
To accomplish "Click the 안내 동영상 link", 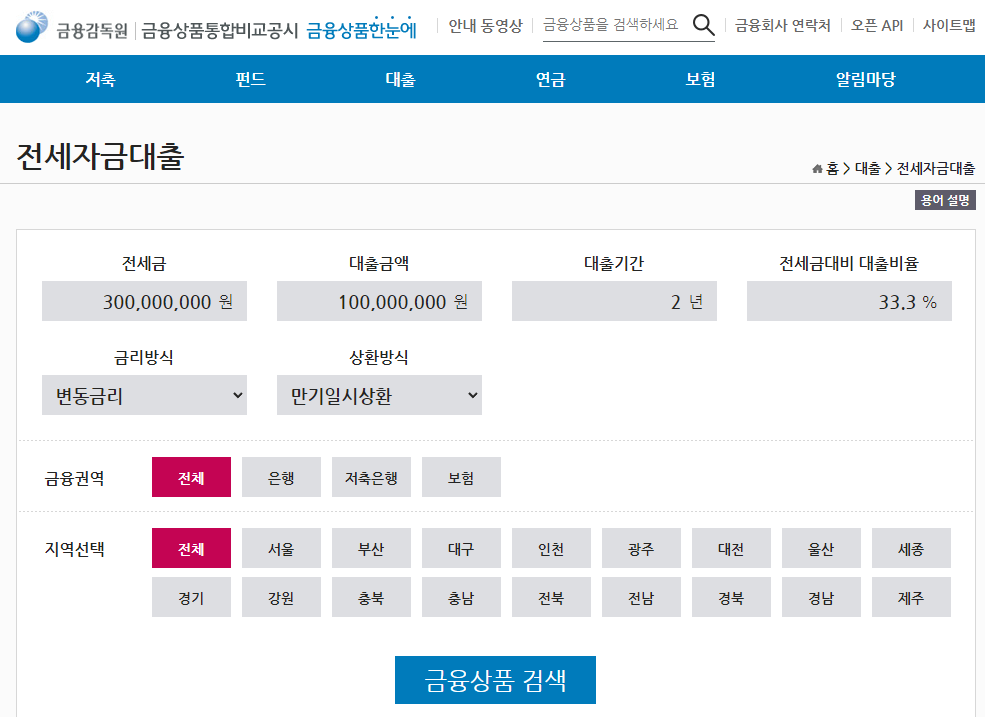I will pos(485,26).
